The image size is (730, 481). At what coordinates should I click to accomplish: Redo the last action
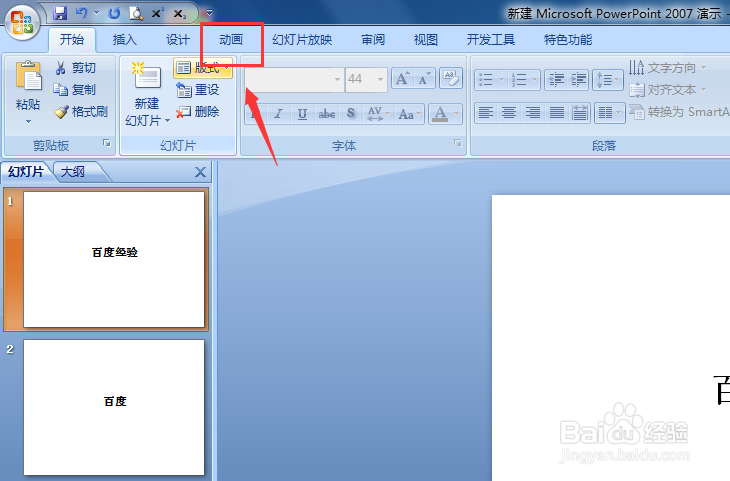coord(114,13)
